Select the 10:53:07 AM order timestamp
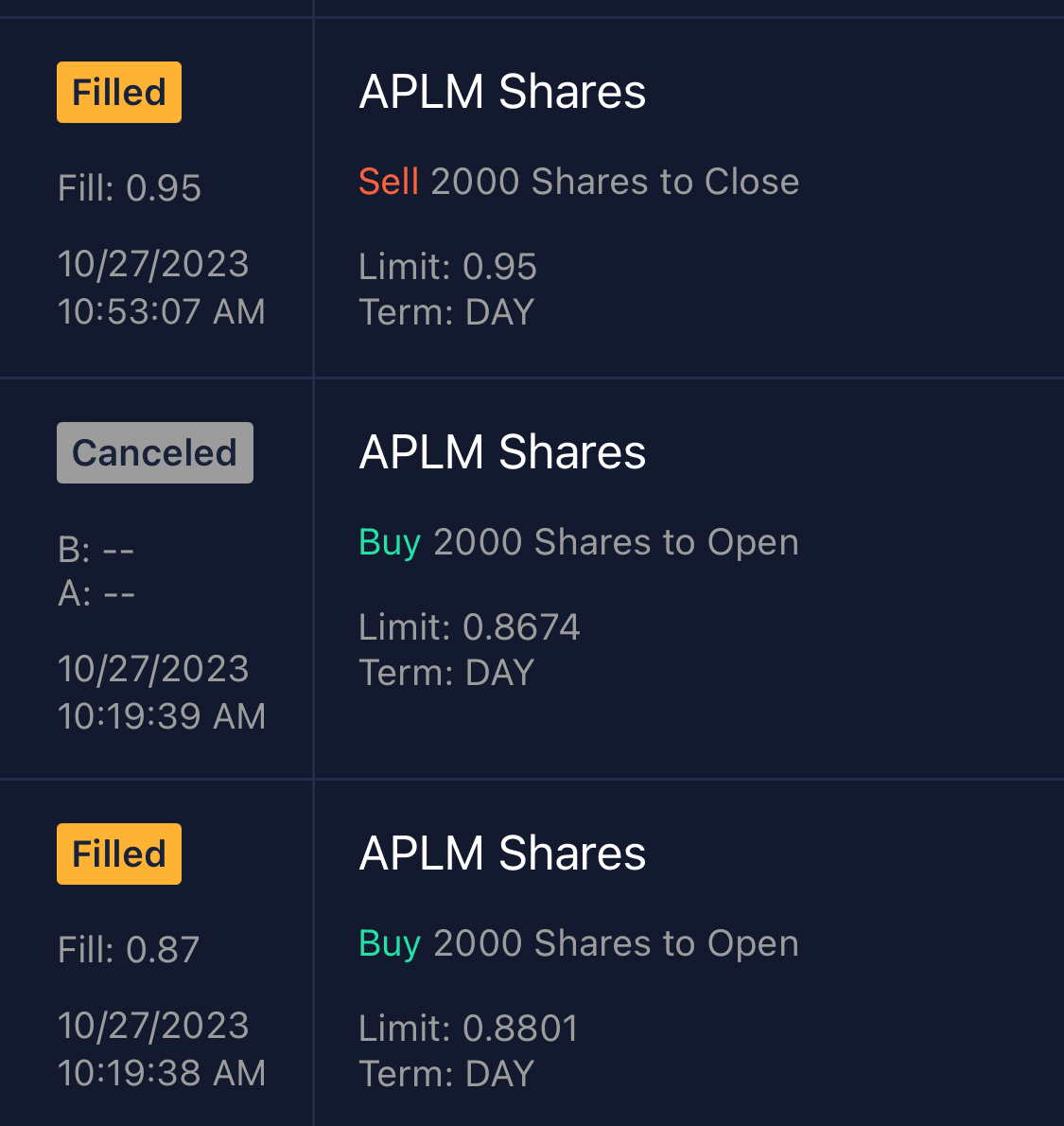This screenshot has height=1126, width=1064. (162, 311)
